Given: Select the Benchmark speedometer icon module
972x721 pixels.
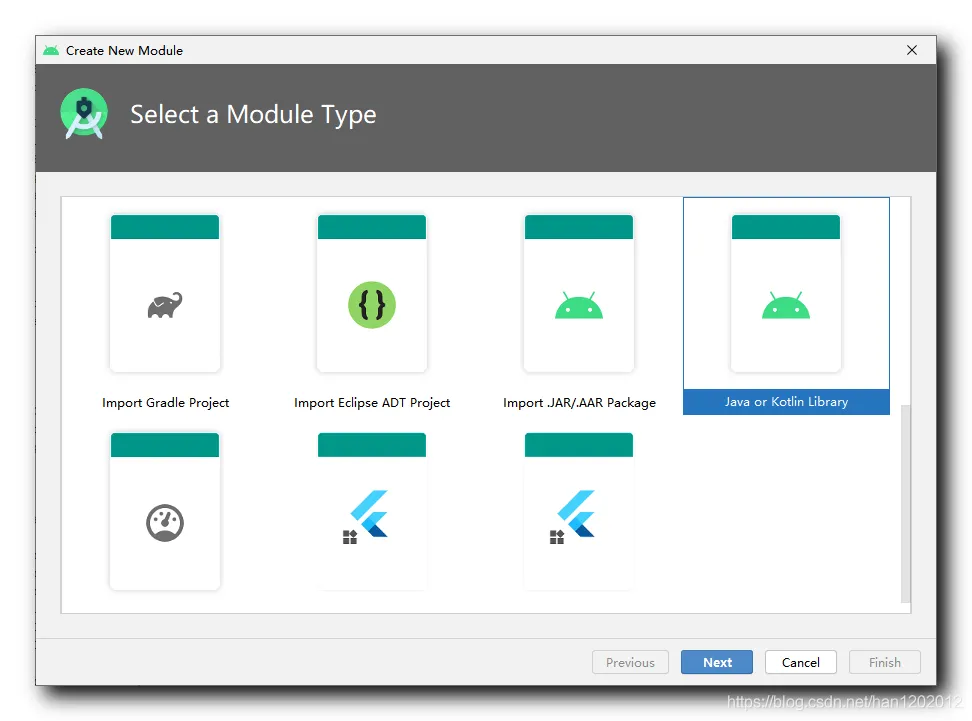Looking at the screenshot, I should [x=165, y=523].
